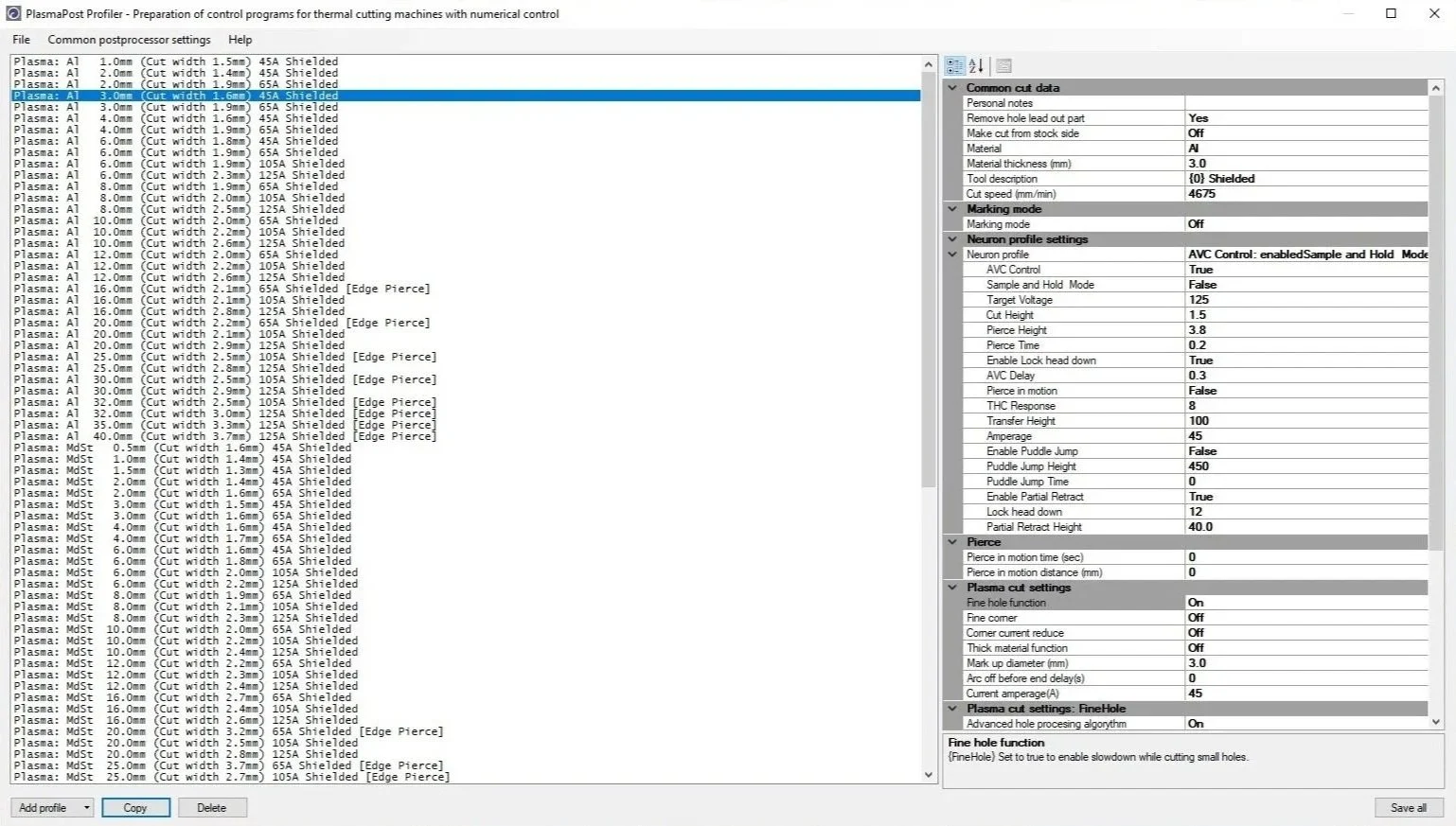
Task: Click the Save all button
Action: click(x=1408, y=808)
